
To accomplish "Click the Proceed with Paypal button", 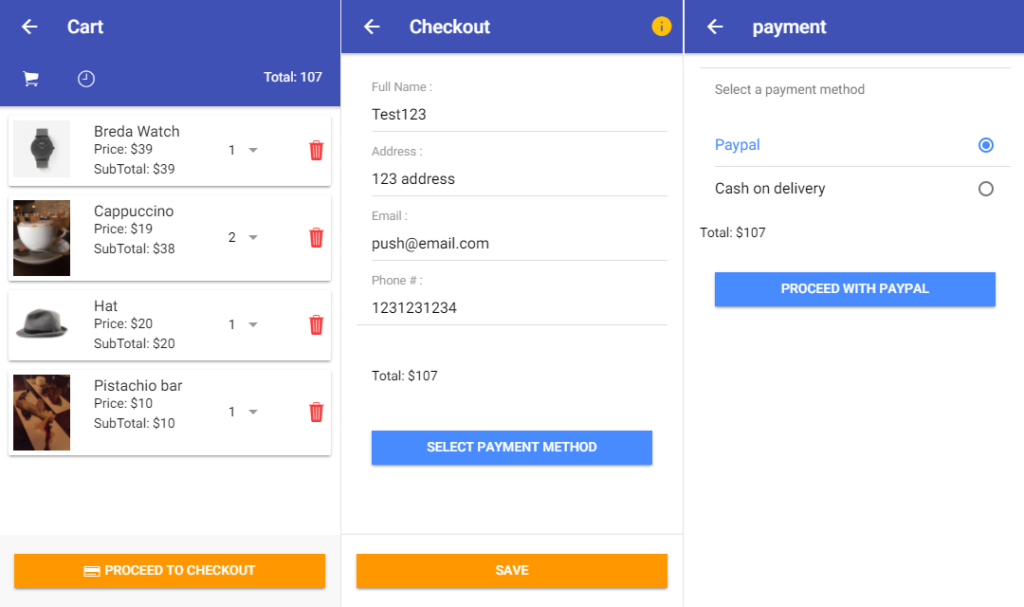I will click(855, 289).
